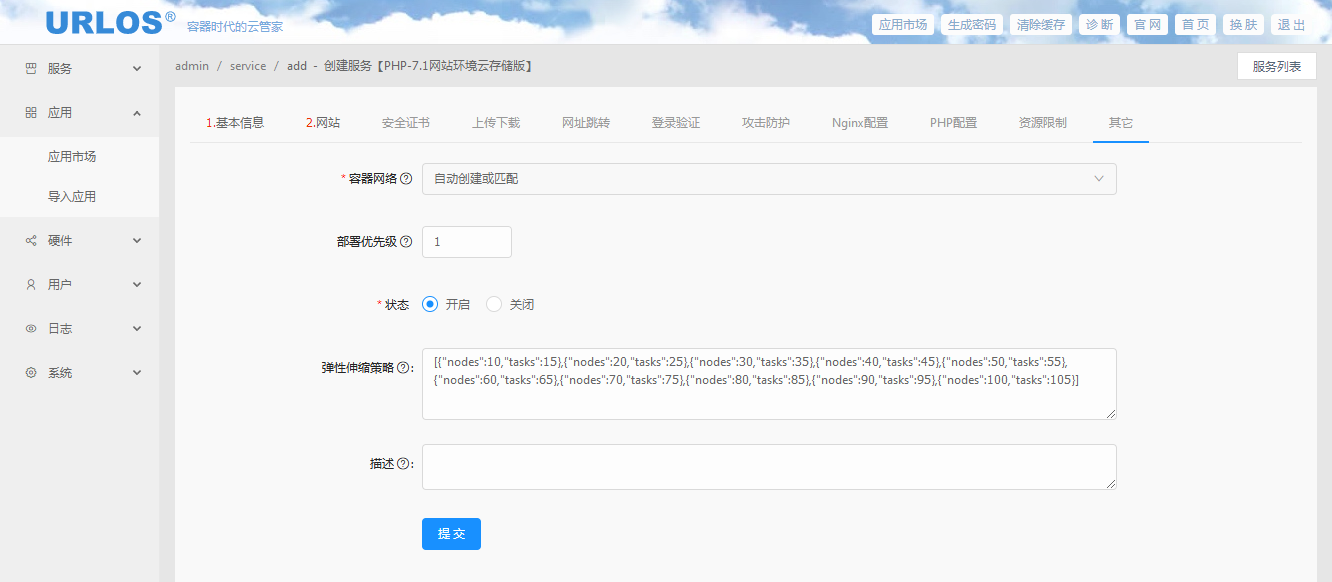Click the 部署优先级 input field
Image resolution: width=1332 pixels, height=582 pixels.
coord(466,242)
